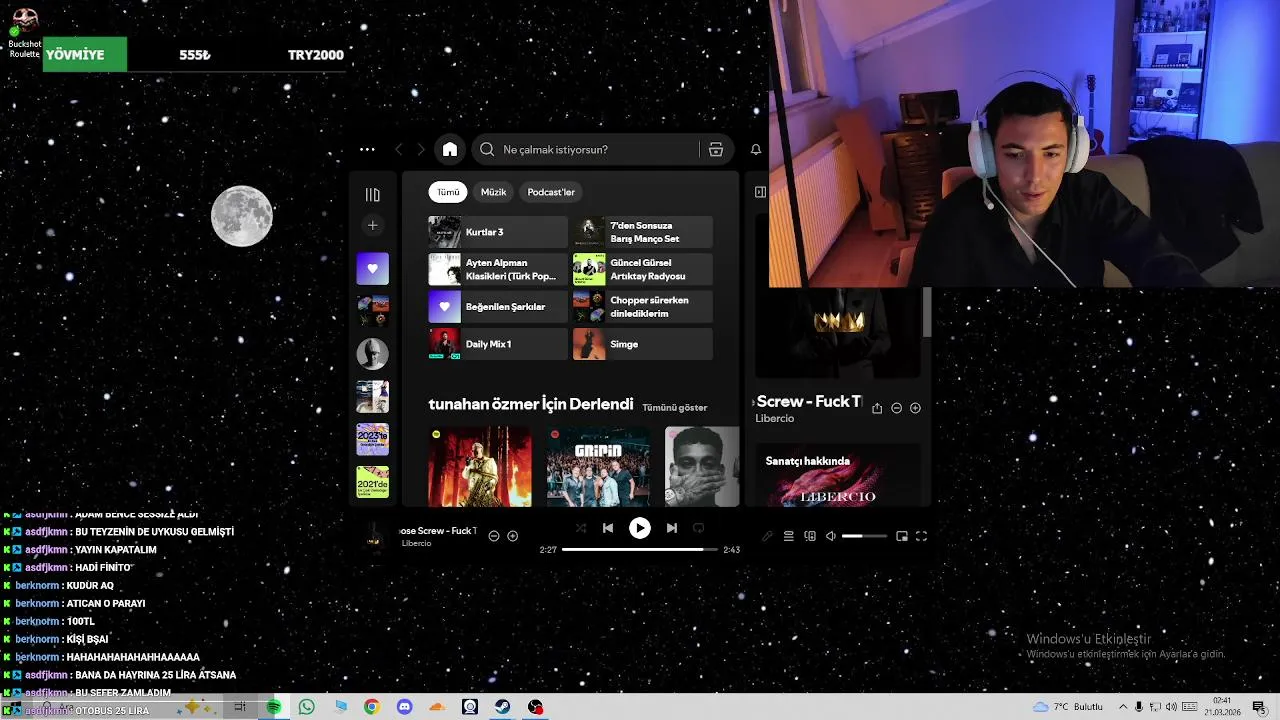Mute the volume speaker icon
Screen dimensions: 1280x720
(830, 536)
